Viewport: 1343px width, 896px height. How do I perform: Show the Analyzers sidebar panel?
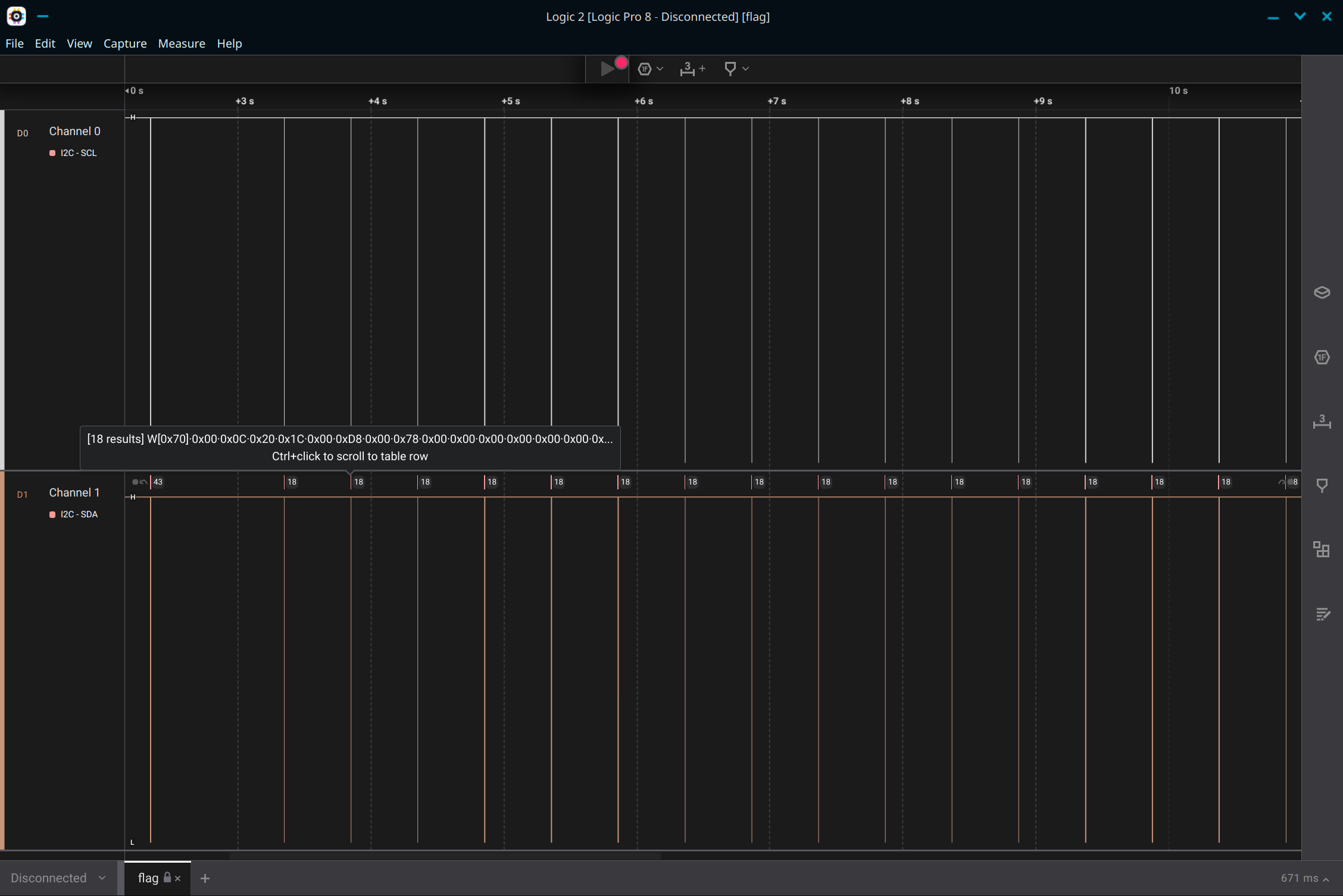pos(1322,357)
